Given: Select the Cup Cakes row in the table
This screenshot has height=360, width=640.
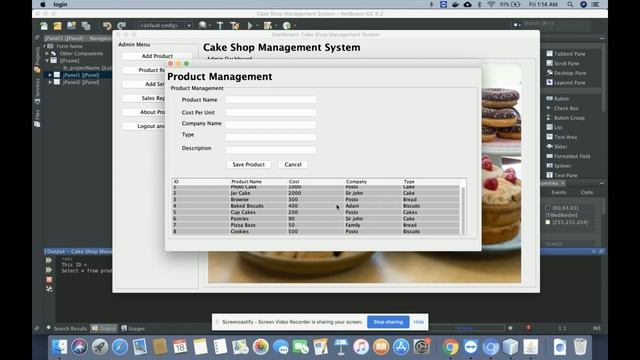Looking at the screenshot, I should (x=316, y=212).
